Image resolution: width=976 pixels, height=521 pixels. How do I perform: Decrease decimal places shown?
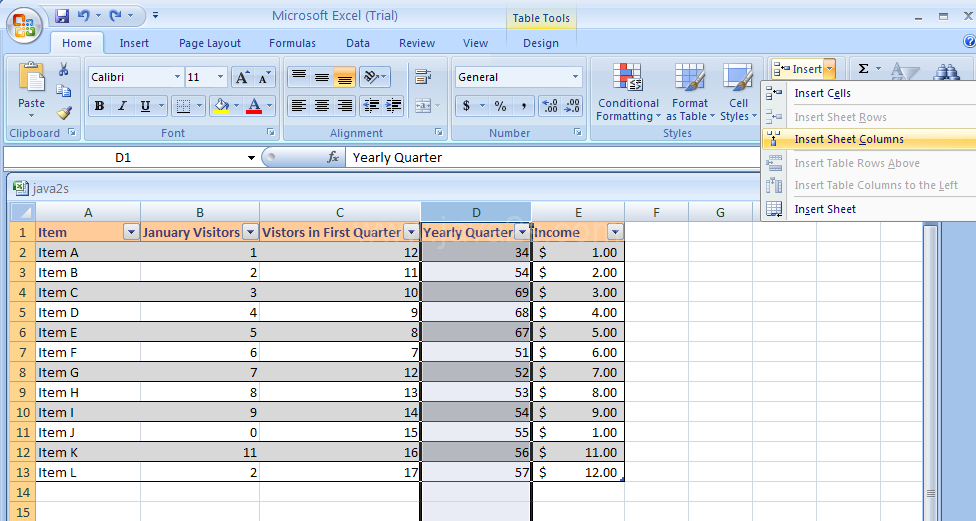(x=572, y=106)
